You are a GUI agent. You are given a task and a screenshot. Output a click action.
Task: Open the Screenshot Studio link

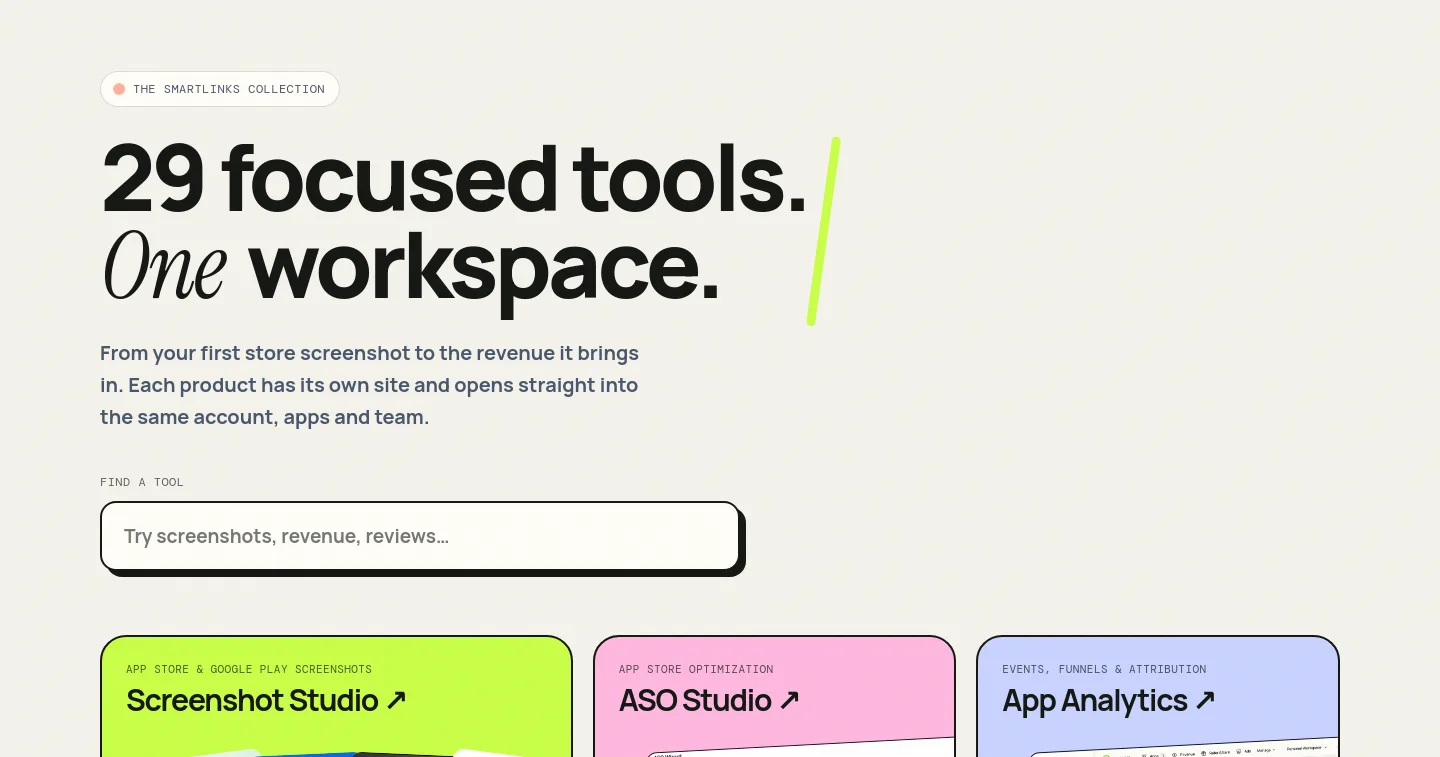[267, 700]
